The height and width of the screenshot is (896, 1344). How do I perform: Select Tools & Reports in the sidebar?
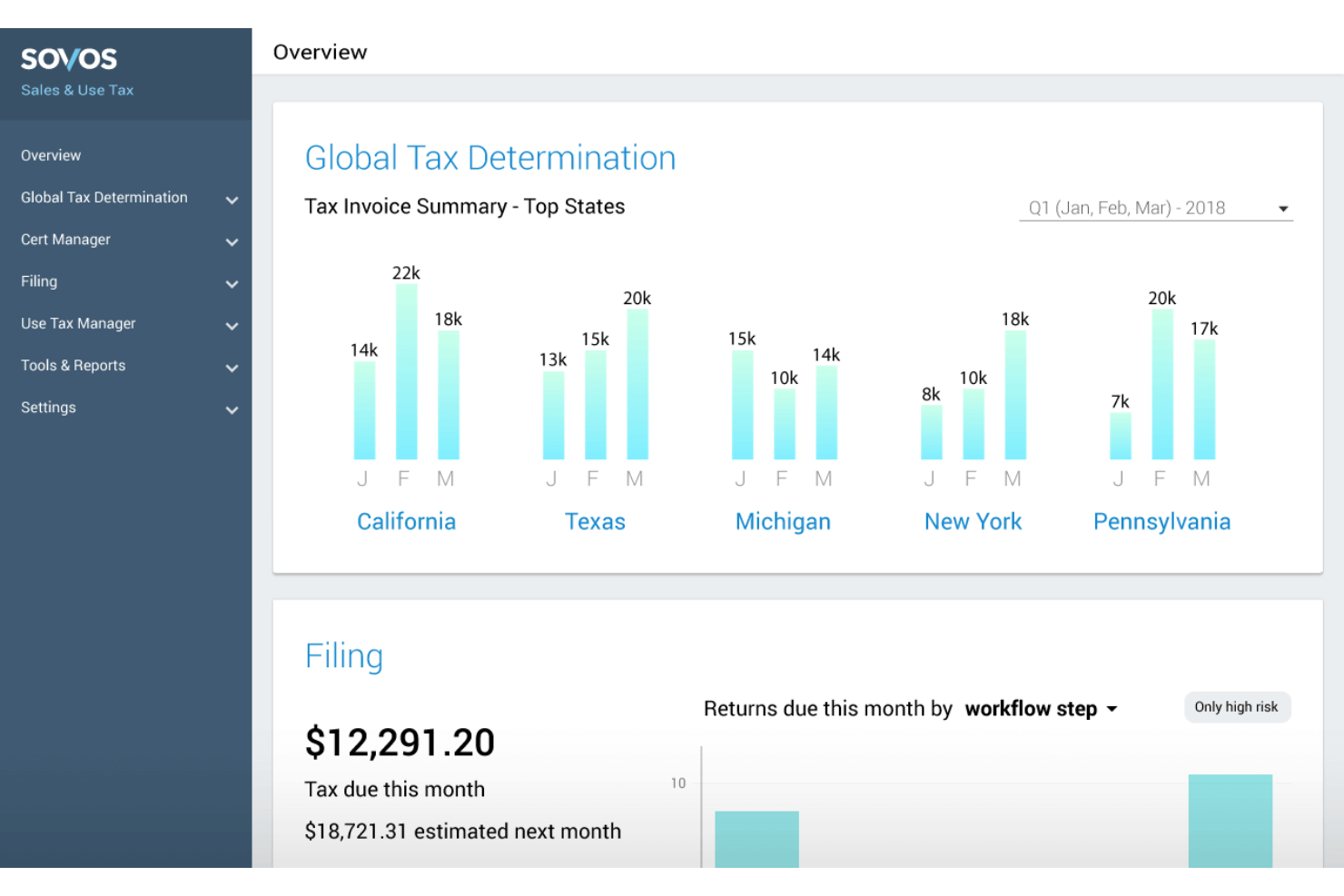click(x=74, y=365)
